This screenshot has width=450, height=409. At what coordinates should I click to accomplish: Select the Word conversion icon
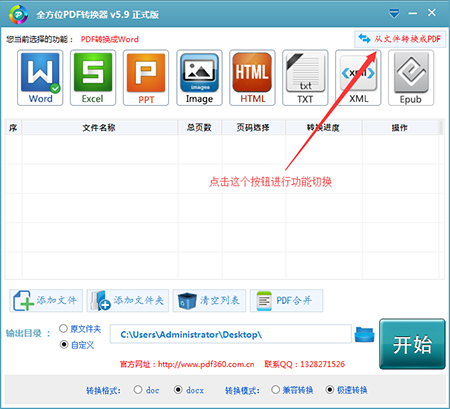point(40,78)
